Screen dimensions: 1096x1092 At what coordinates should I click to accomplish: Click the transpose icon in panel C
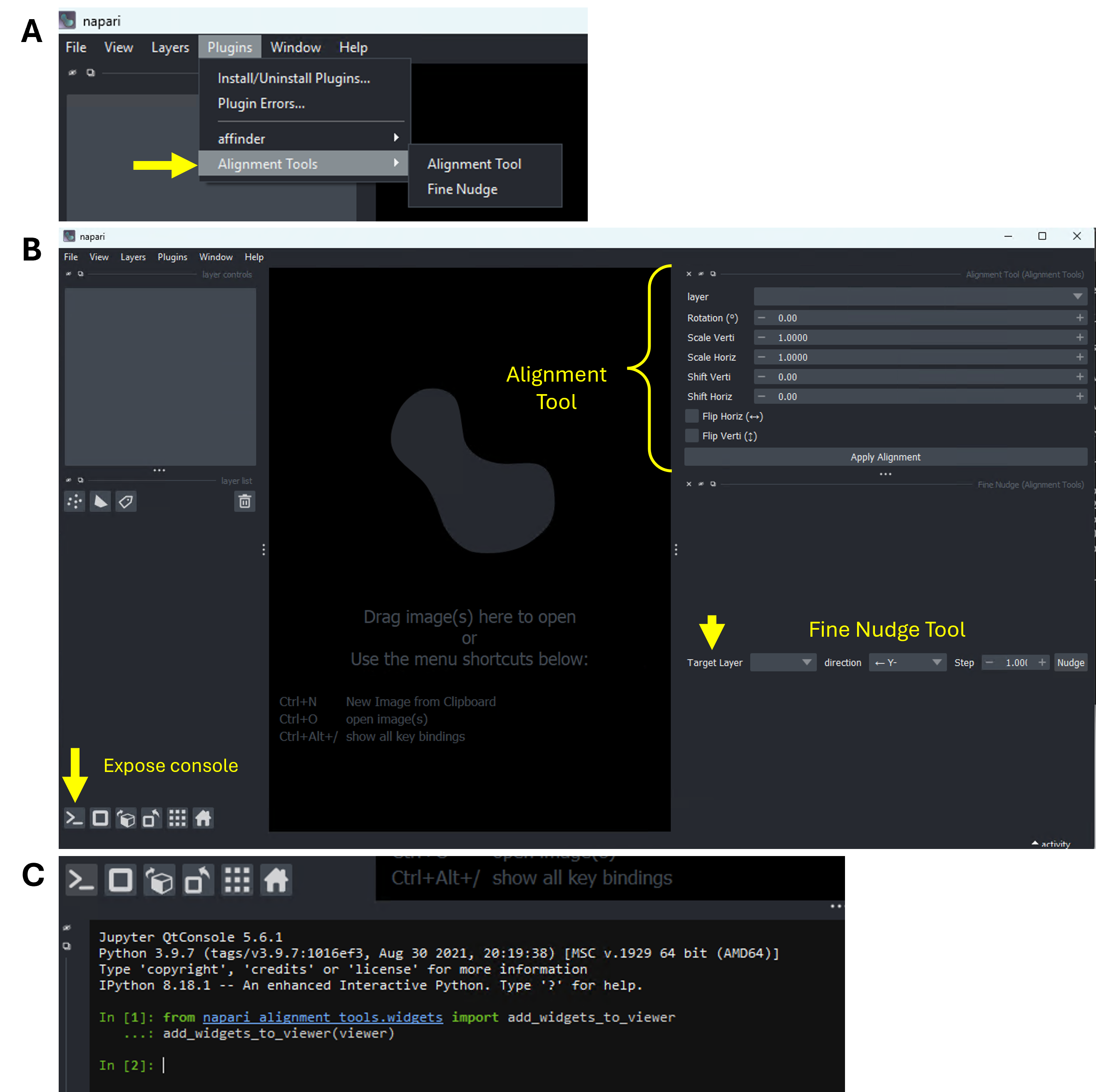(x=198, y=880)
